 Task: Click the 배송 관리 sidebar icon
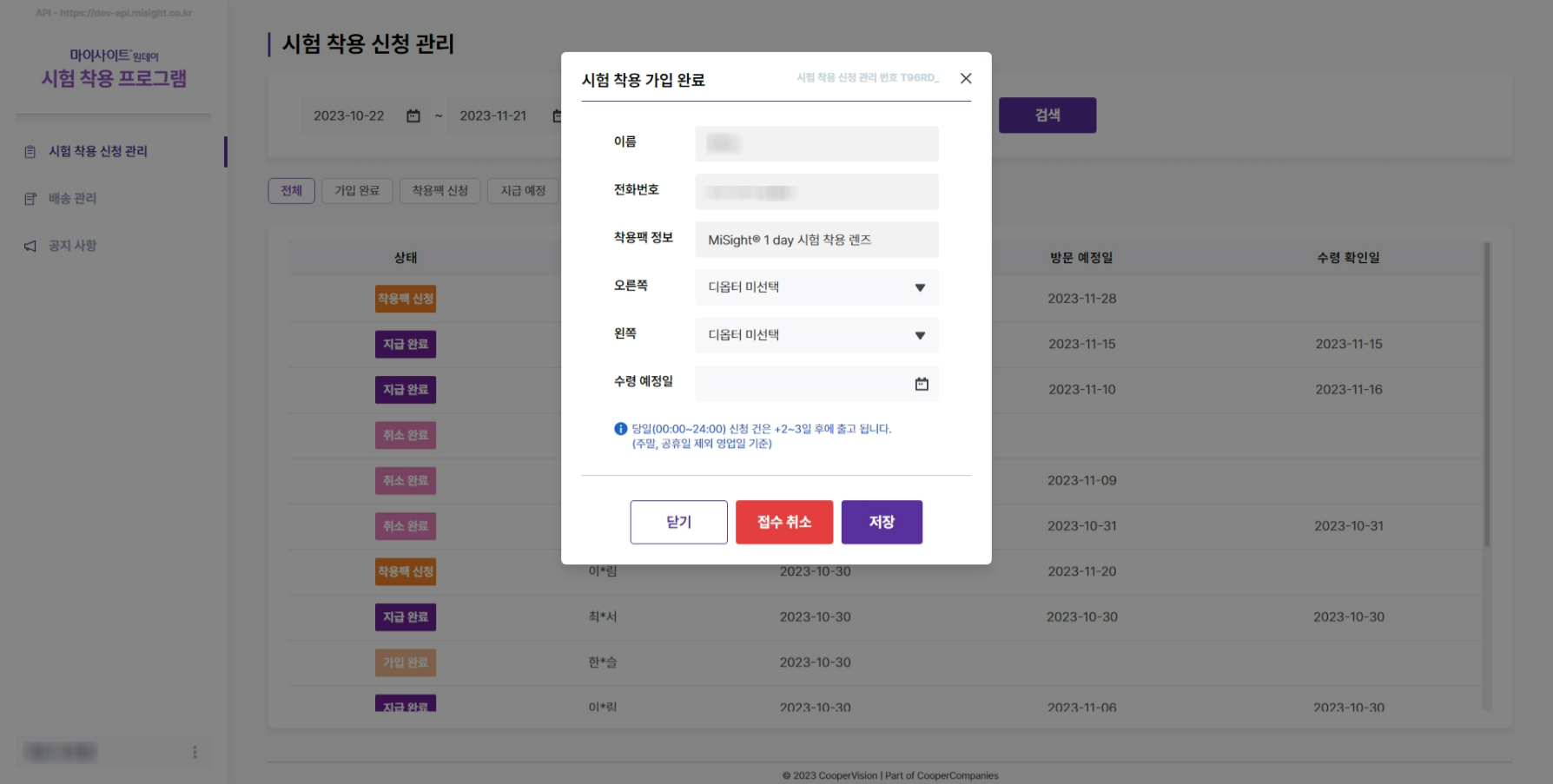pos(30,199)
